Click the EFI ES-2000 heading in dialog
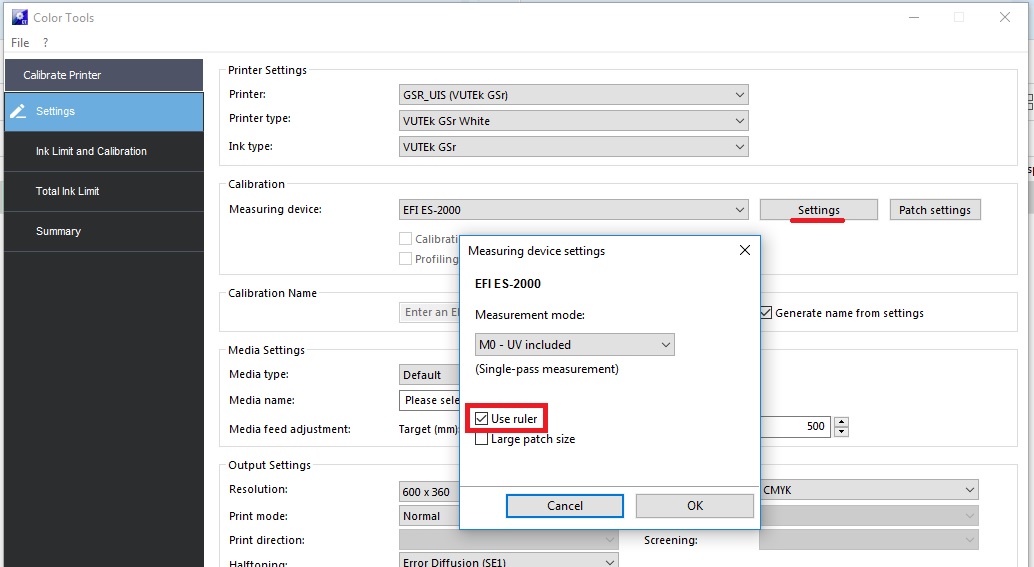Image resolution: width=1034 pixels, height=567 pixels. (508, 284)
